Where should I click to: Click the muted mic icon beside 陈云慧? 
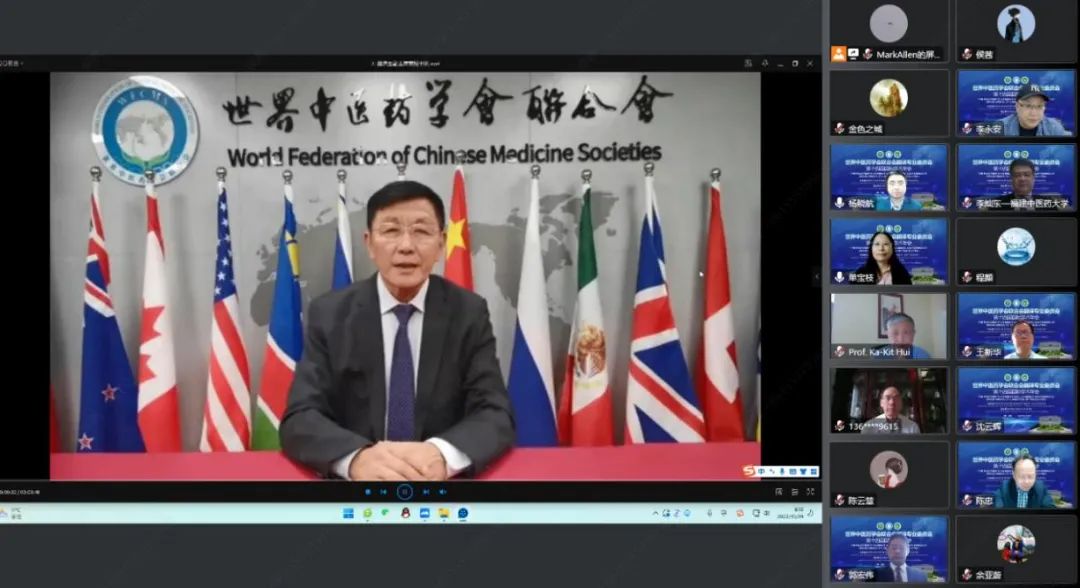point(840,501)
